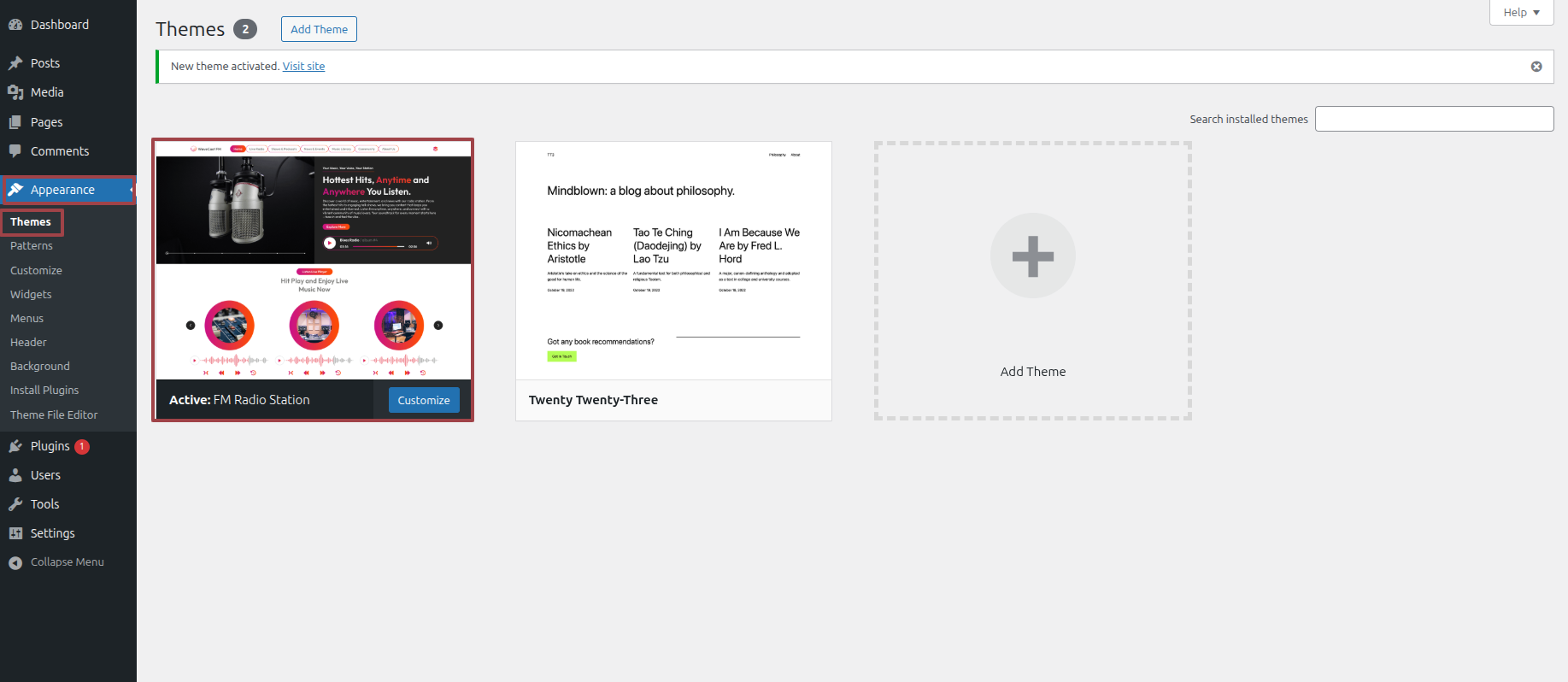Click the Users person icon
This screenshot has width=1568, height=682.
pyautogui.click(x=15, y=475)
